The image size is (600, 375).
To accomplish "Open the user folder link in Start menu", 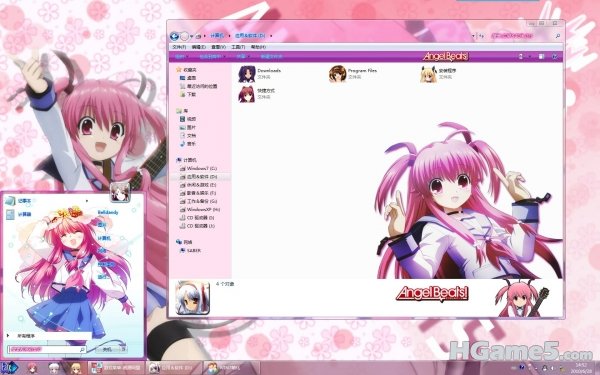I will pyautogui.click(x=108, y=212).
